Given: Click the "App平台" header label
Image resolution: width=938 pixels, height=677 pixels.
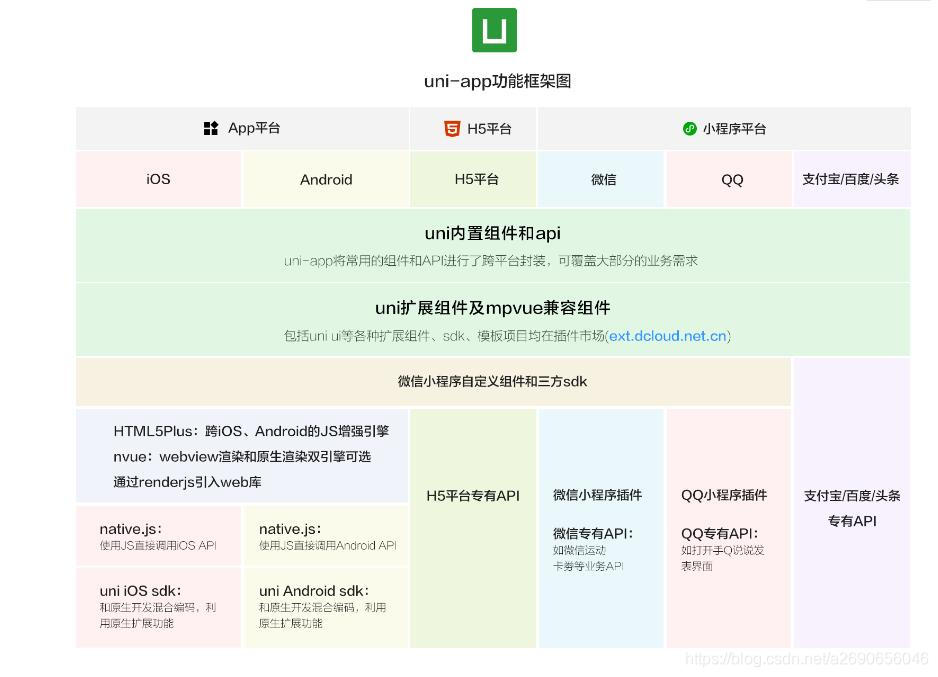Looking at the screenshot, I should [x=254, y=128].
